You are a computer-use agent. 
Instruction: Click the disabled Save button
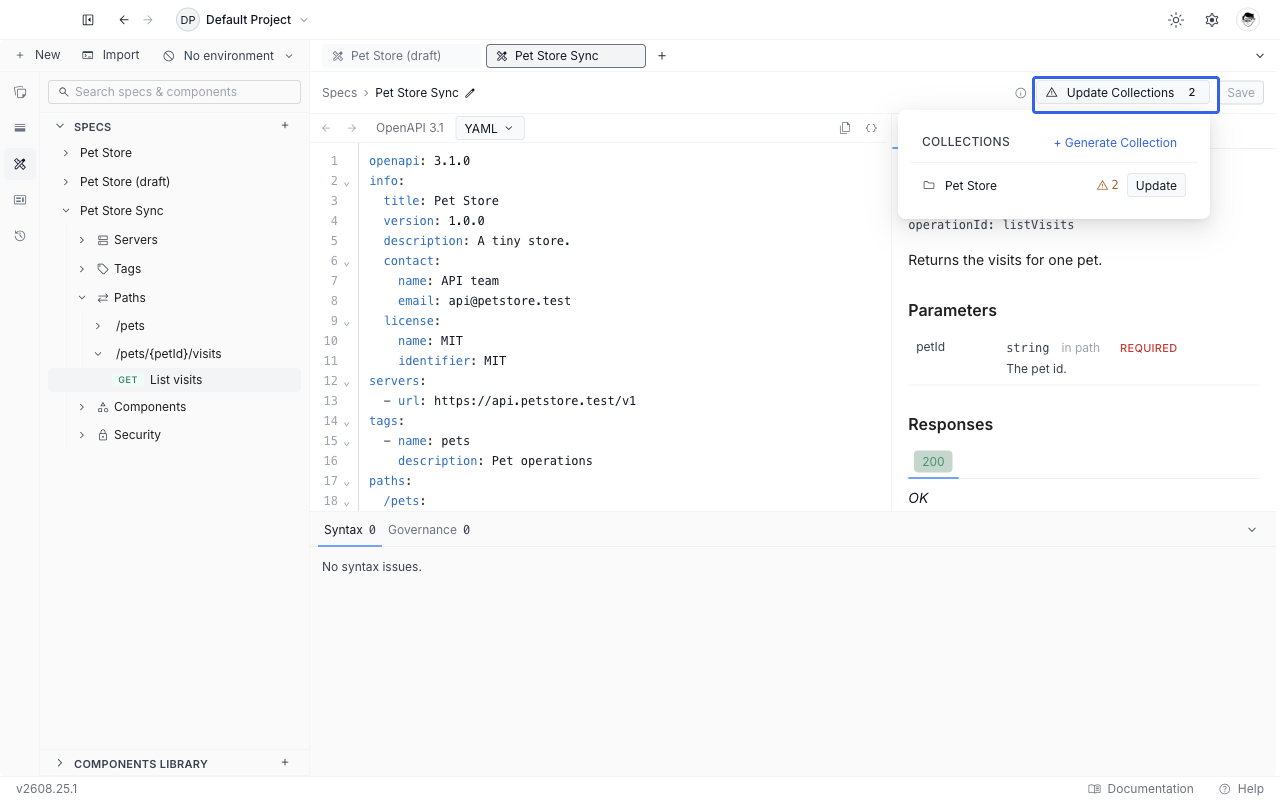click(1241, 93)
